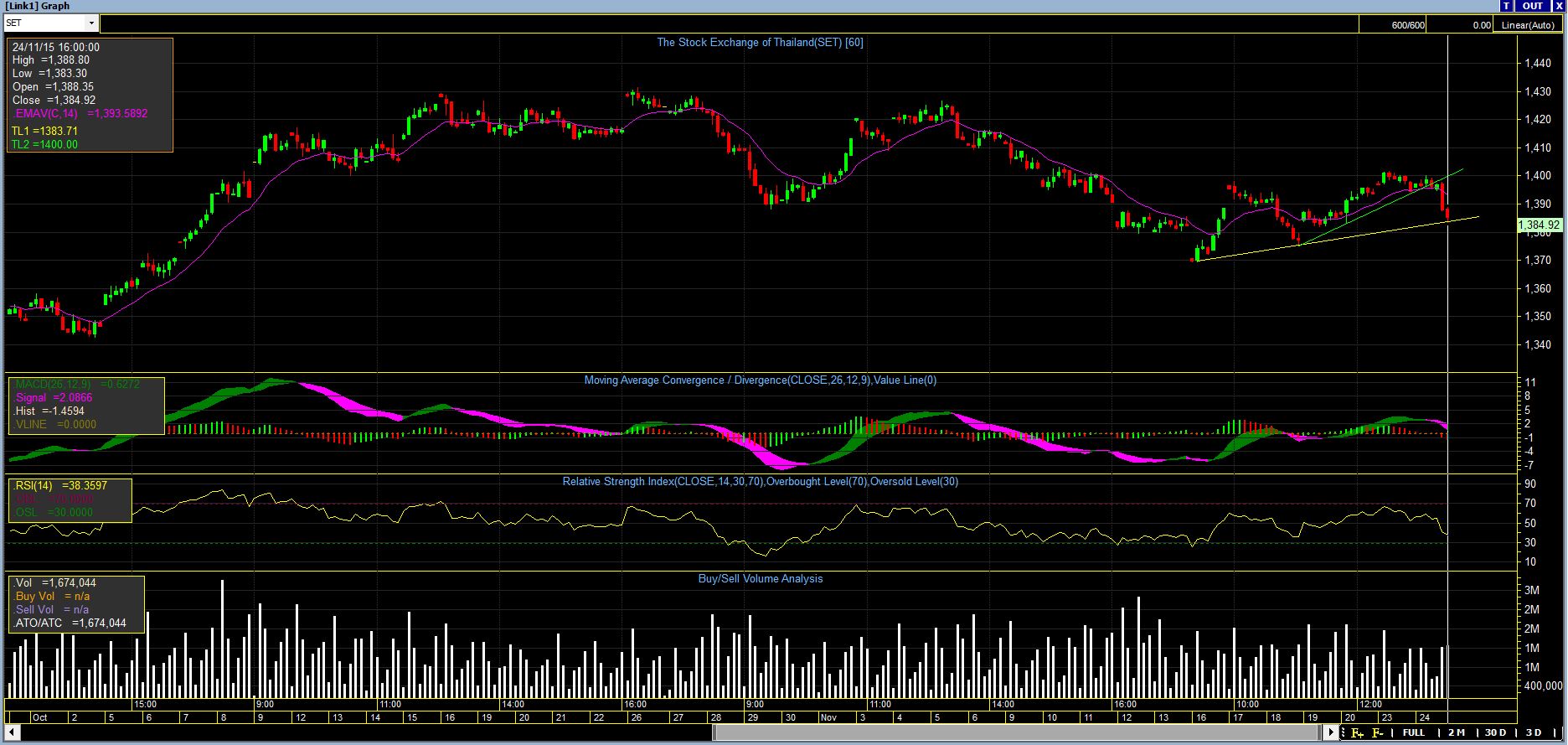The height and width of the screenshot is (745, 1568).
Task: Click the Signal =2.0866 legend entry
Action: point(54,397)
